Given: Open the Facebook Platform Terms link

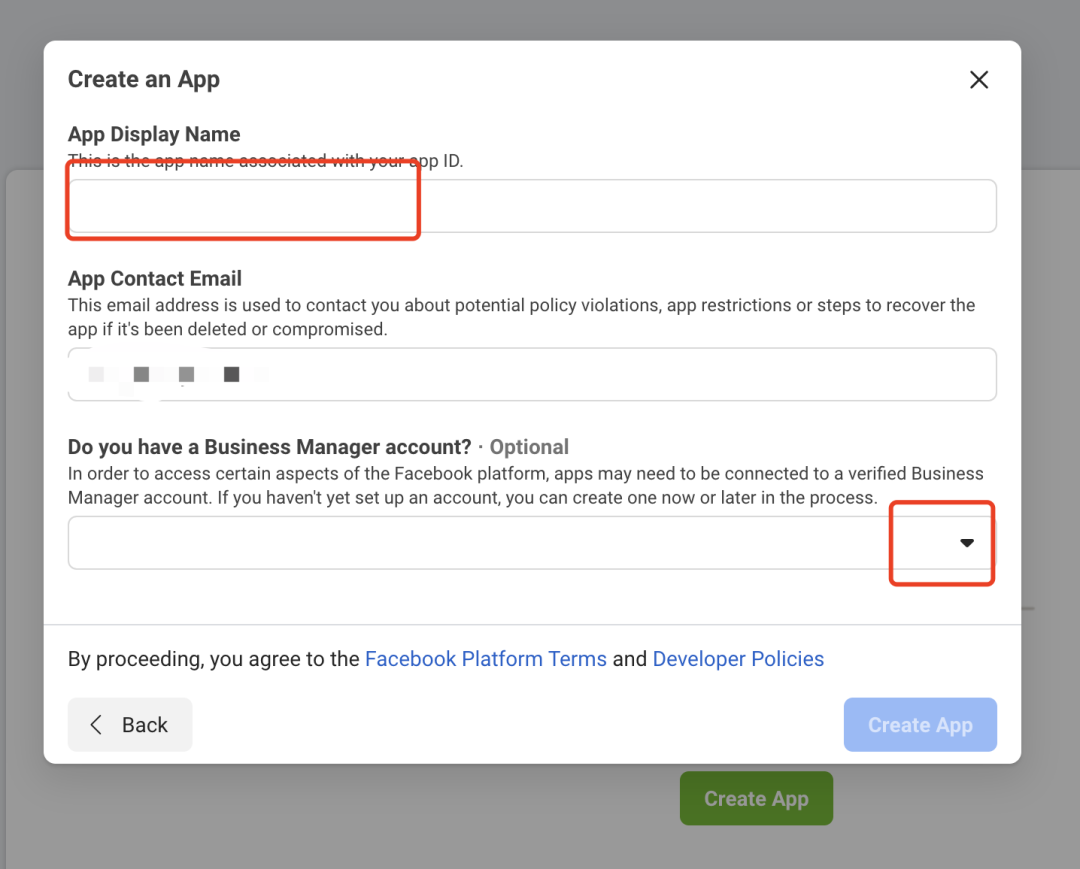Looking at the screenshot, I should pyautogui.click(x=486, y=659).
